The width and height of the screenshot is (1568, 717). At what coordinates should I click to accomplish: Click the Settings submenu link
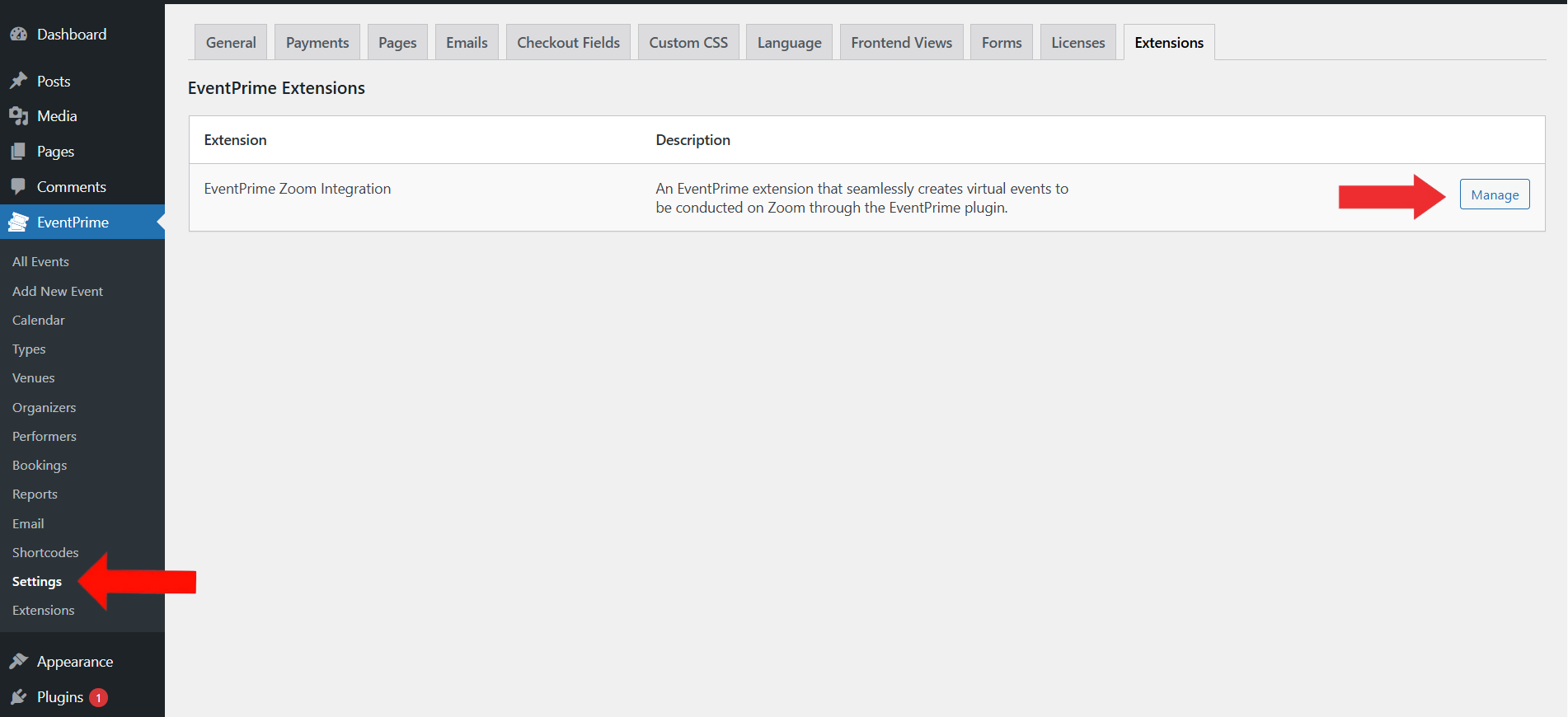click(37, 582)
